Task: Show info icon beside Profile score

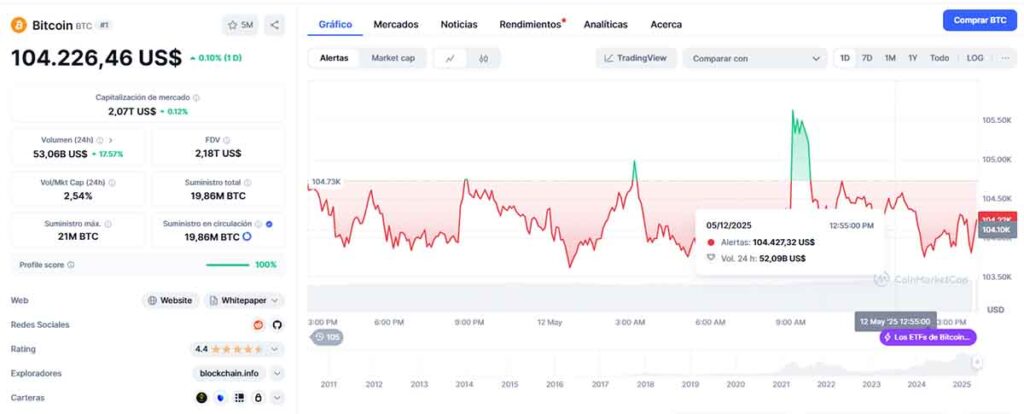Action: click(x=71, y=265)
